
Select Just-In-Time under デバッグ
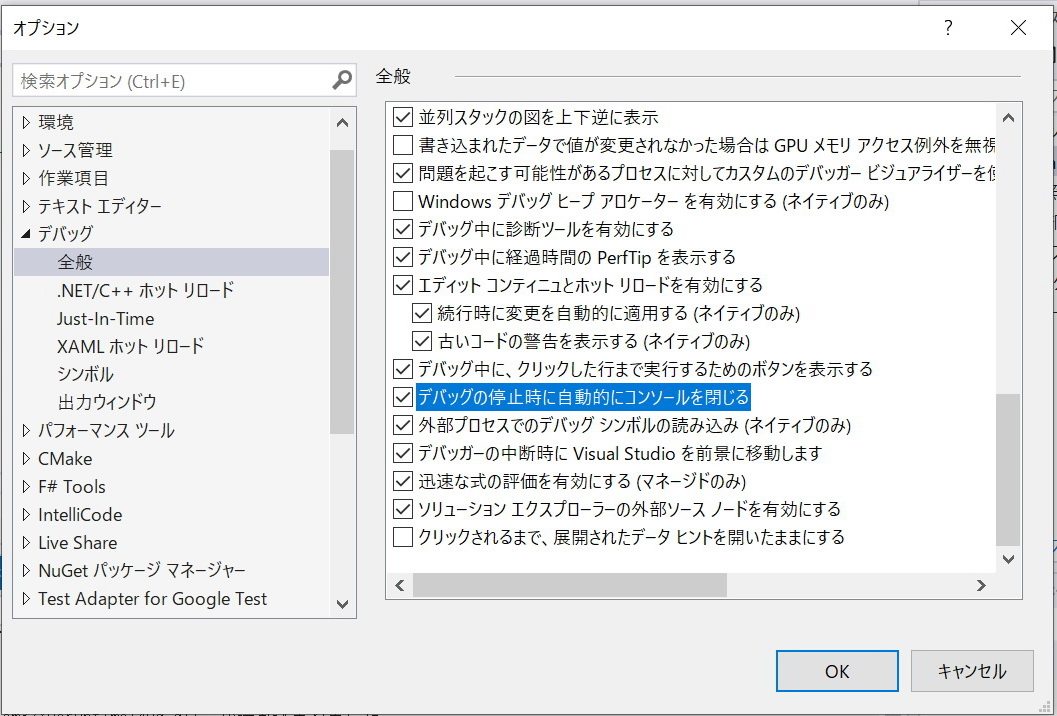[x=105, y=319]
